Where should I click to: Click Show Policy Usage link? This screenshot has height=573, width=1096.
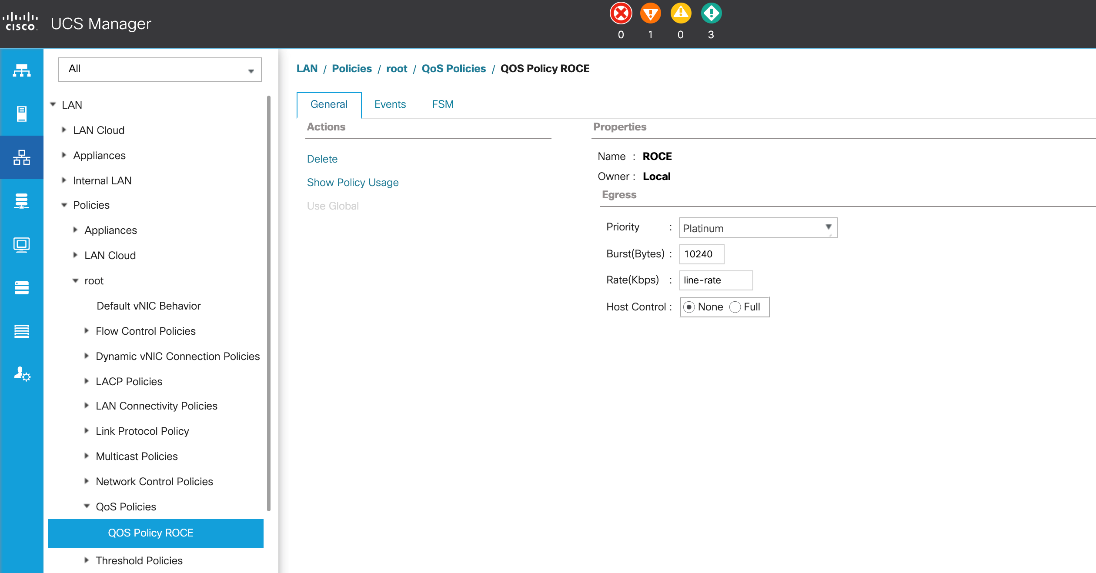pyautogui.click(x=353, y=182)
